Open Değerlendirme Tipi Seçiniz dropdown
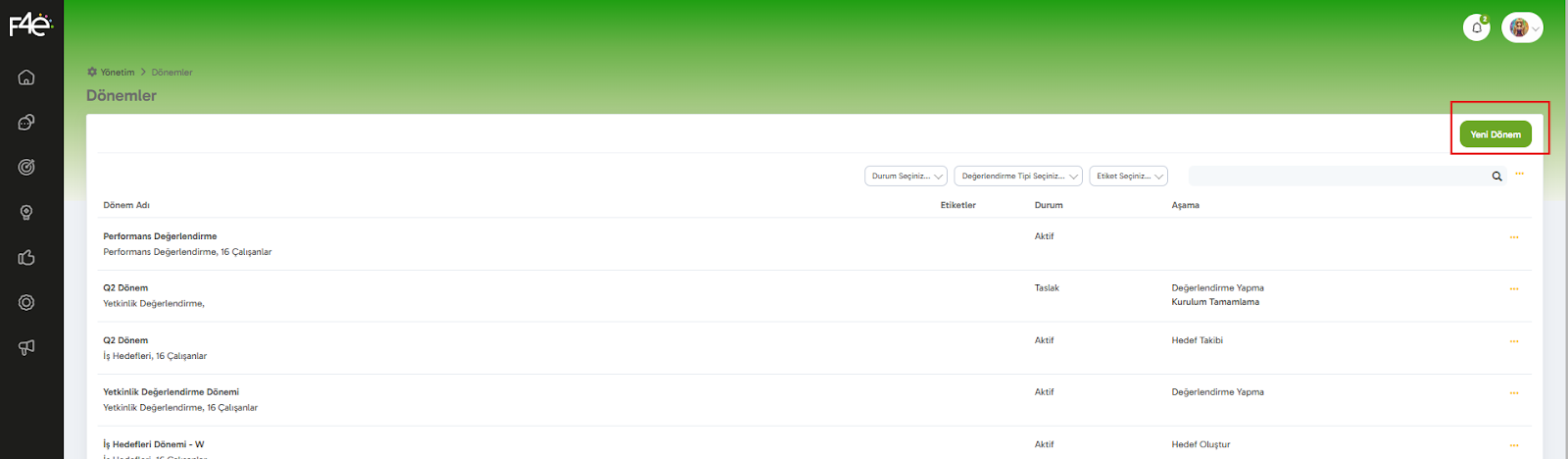This screenshot has height=459, width=1568. 1017,177
